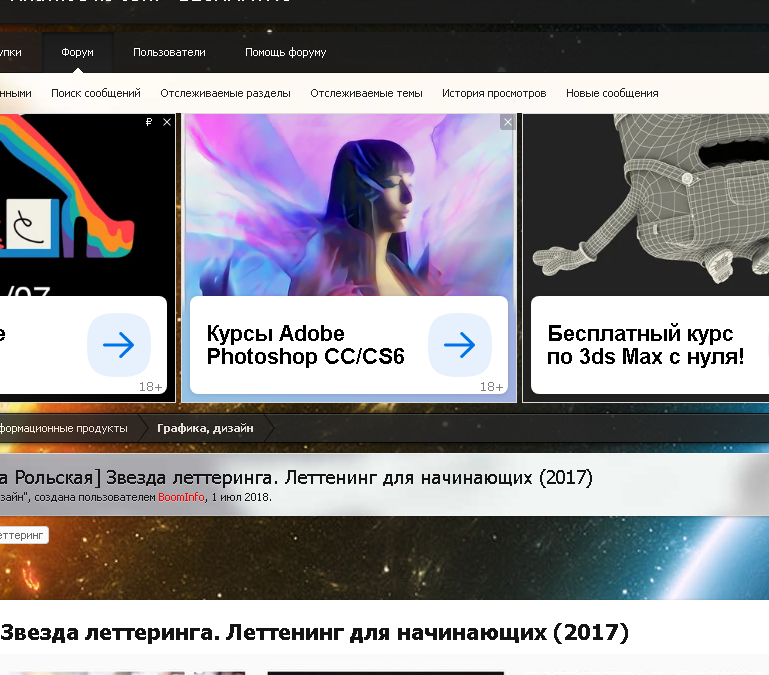Close the rainbow house ad
This screenshot has height=675, width=769.
(x=167, y=122)
